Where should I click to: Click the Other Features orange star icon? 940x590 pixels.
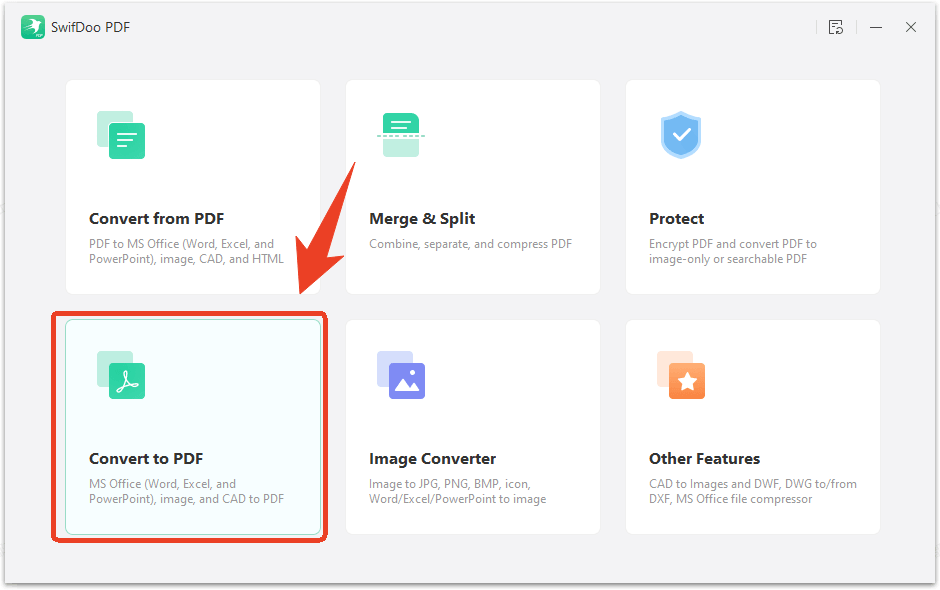[x=681, y=375]
